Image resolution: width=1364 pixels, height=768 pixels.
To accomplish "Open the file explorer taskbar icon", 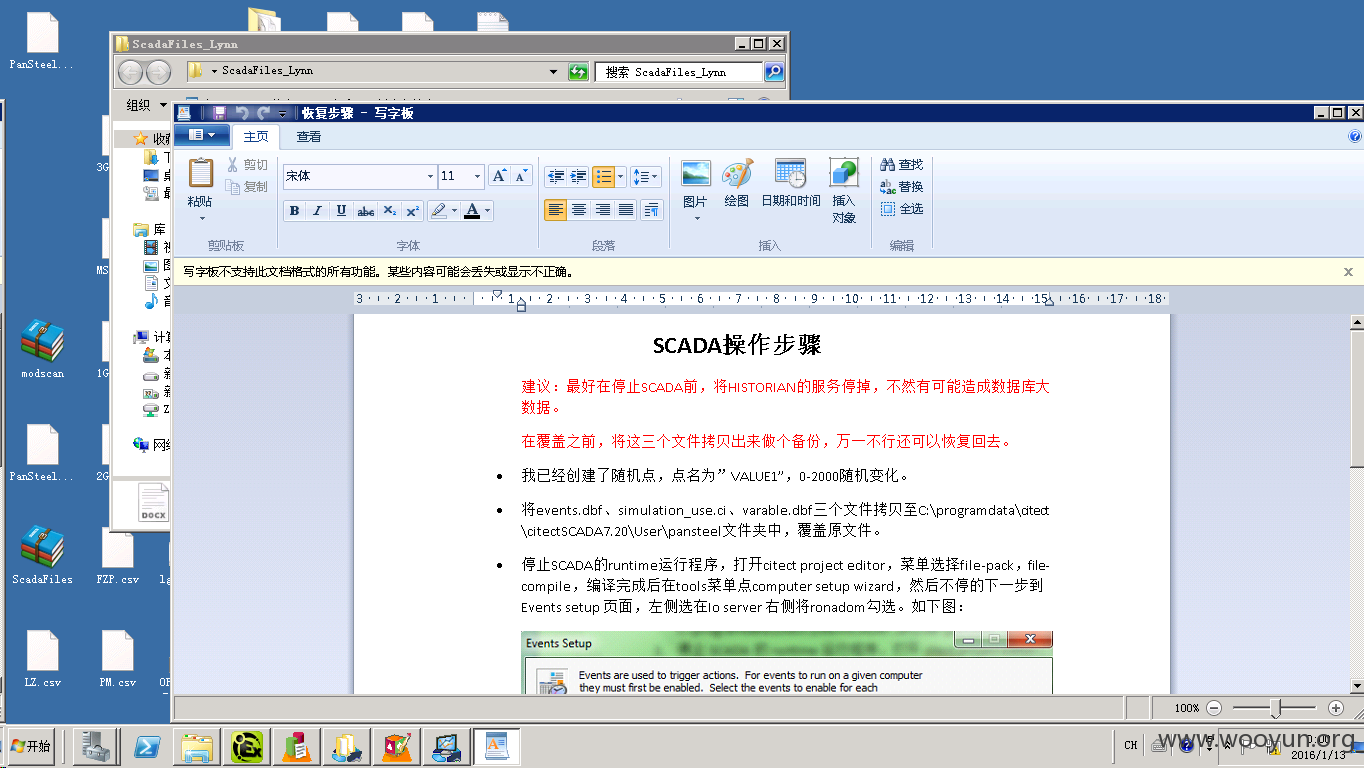I will (x=197, y=746).
